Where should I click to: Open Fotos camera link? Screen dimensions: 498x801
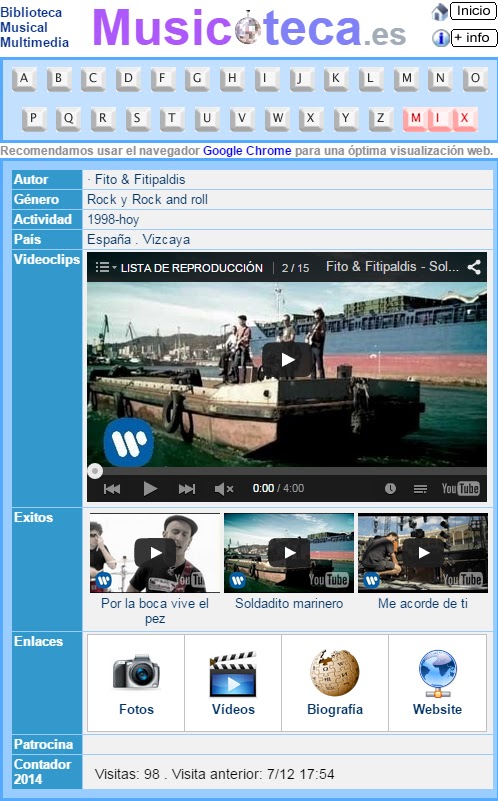(136, 683)
